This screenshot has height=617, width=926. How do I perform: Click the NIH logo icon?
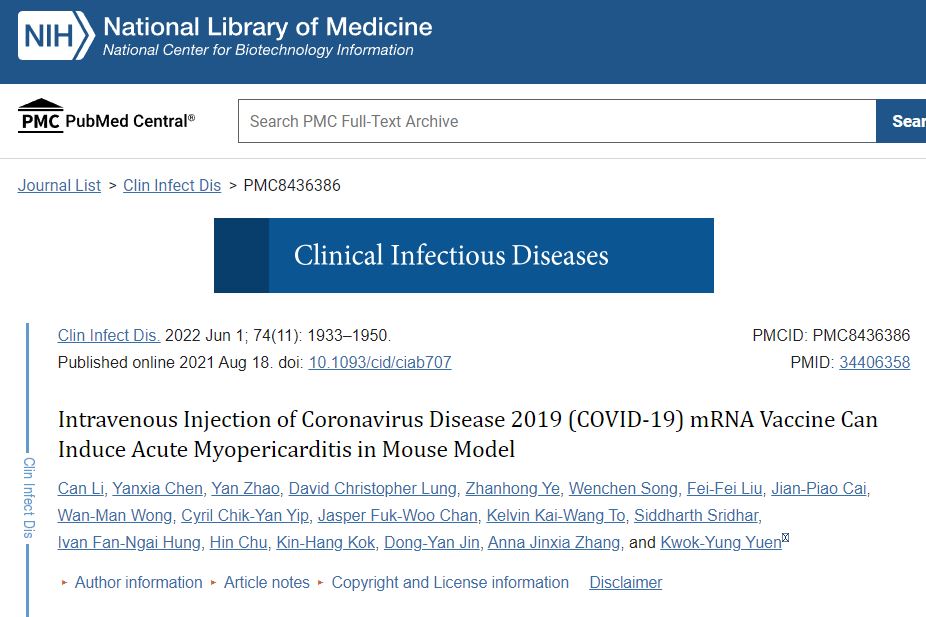56,36
